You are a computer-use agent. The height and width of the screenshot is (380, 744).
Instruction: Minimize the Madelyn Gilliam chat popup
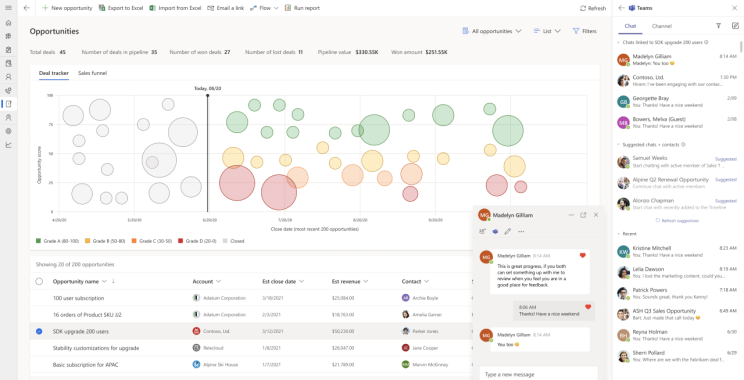point(571,215)
